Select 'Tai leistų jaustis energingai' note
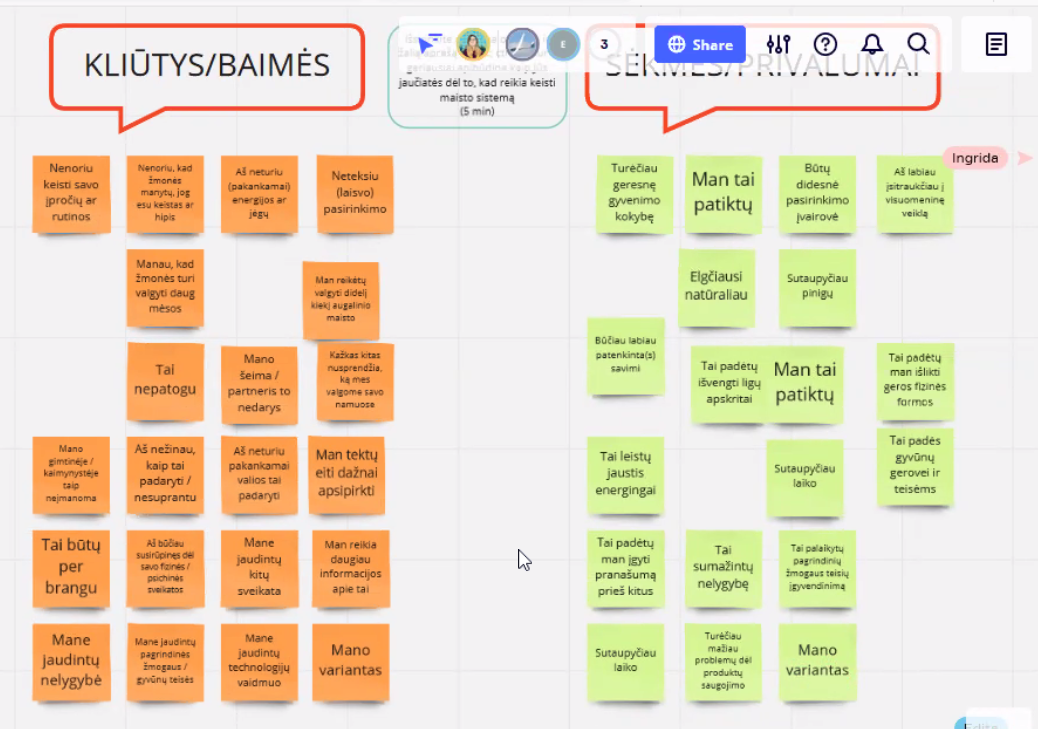The image size is (1038, 729). [626, 474]
